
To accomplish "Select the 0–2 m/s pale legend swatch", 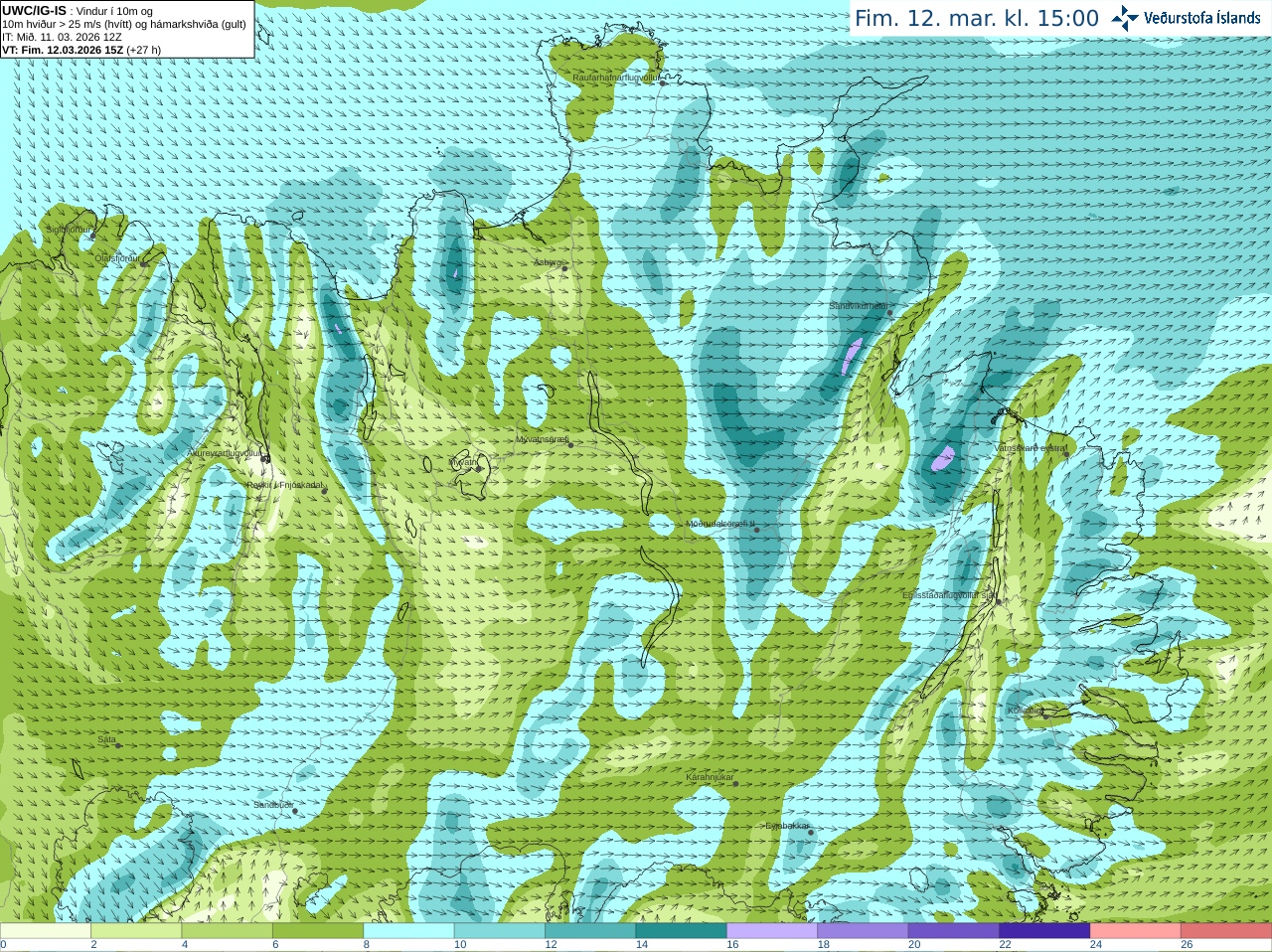I will (46, 931).
